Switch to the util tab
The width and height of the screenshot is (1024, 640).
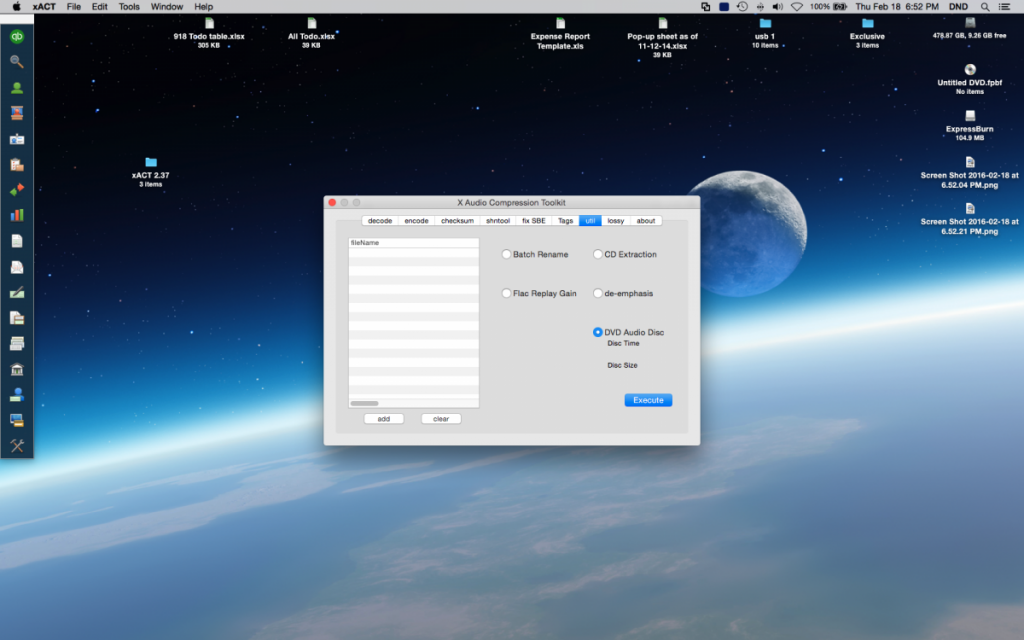[x=590, y=221]
